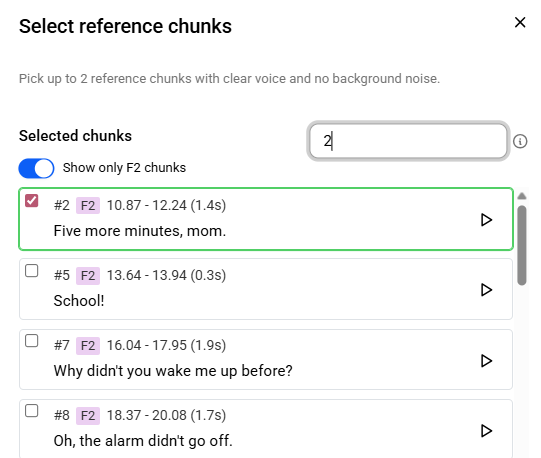541x458 pixels.
Task: Click the 'Show only F2 chunks' label
Action: click(124, 168)
